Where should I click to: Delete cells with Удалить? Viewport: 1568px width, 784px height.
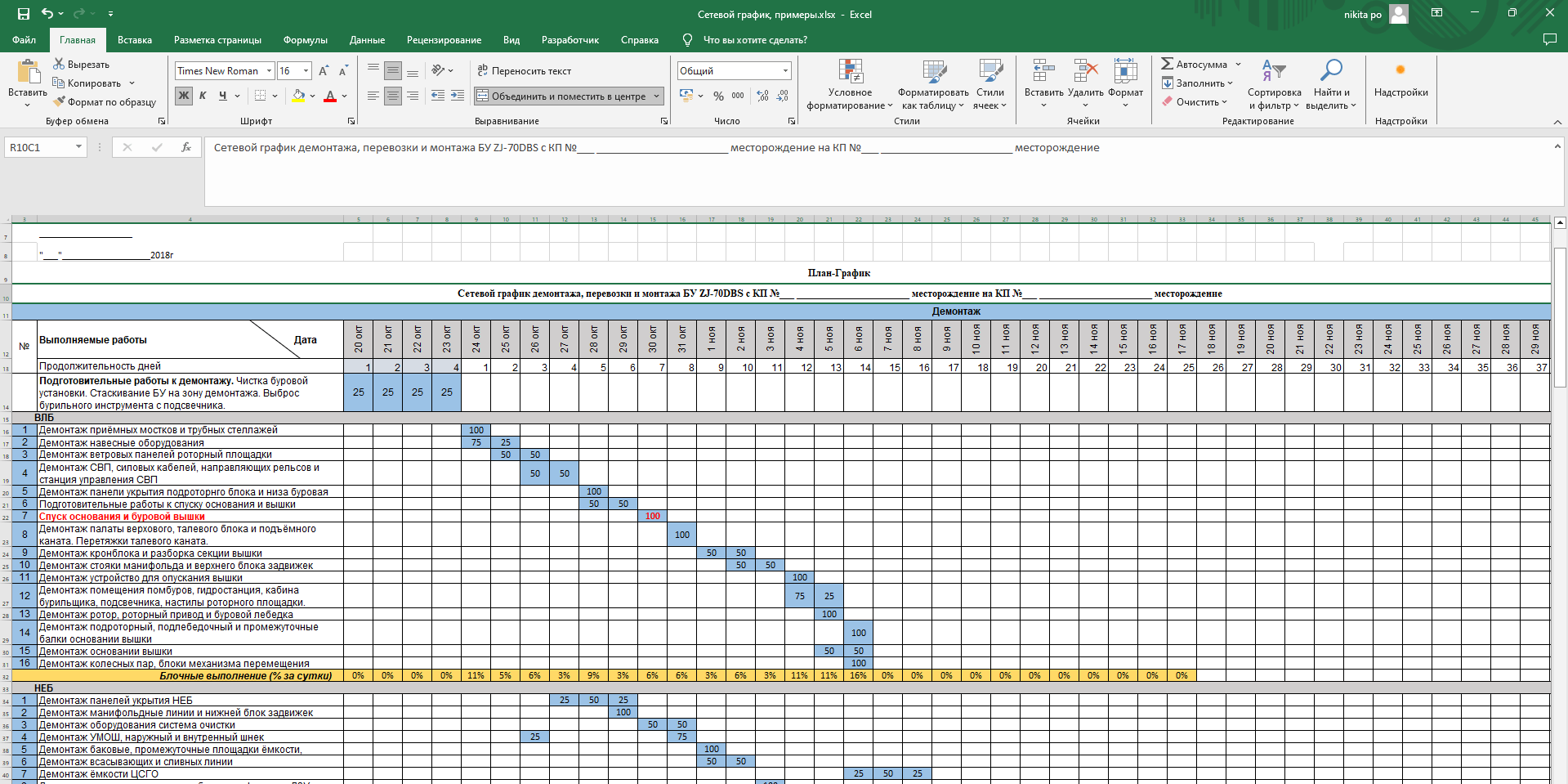[1085, 83]
